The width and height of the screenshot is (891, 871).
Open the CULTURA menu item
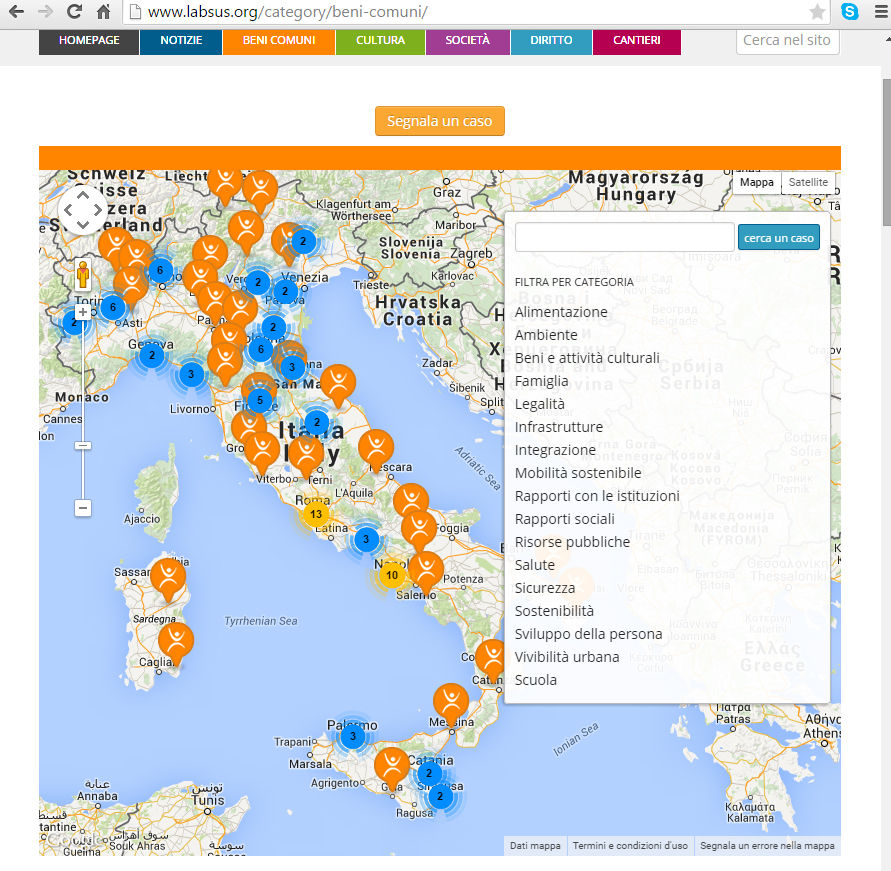point(380,41)
